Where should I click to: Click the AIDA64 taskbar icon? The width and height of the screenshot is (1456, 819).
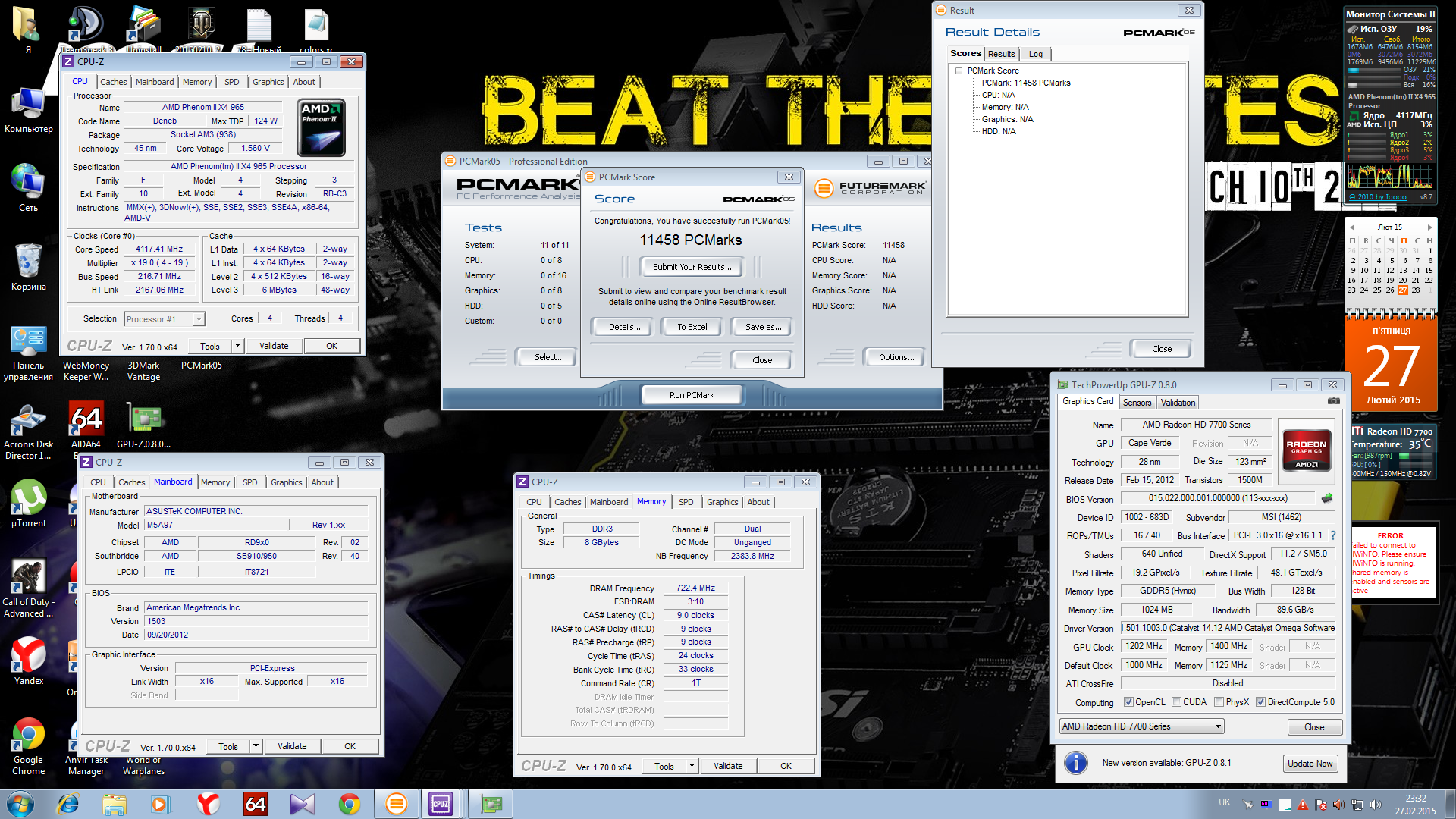pyautogui.click(x=255, y=804)
